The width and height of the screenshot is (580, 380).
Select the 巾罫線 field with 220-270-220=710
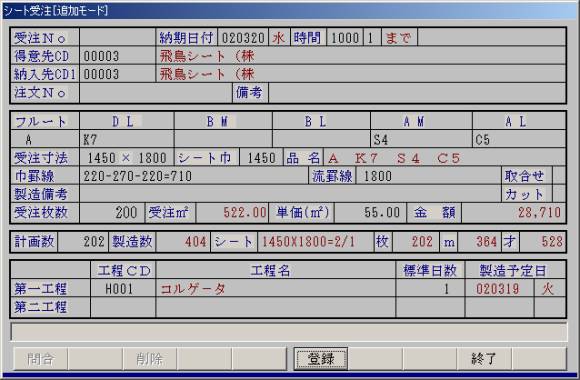tap(194, 176)
